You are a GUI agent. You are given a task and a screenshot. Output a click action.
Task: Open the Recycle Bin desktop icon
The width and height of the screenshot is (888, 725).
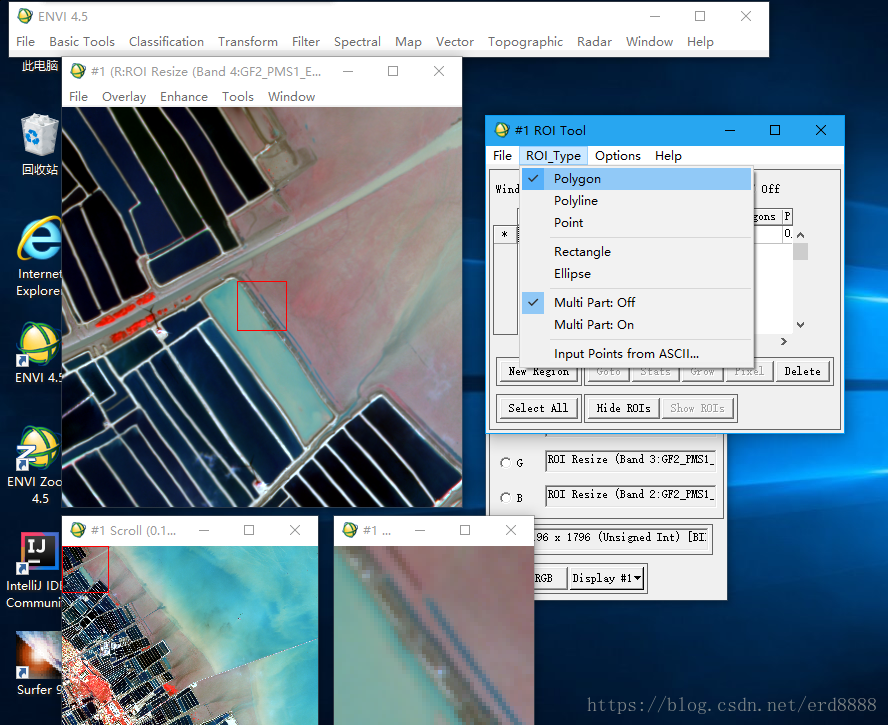point(40,144)
